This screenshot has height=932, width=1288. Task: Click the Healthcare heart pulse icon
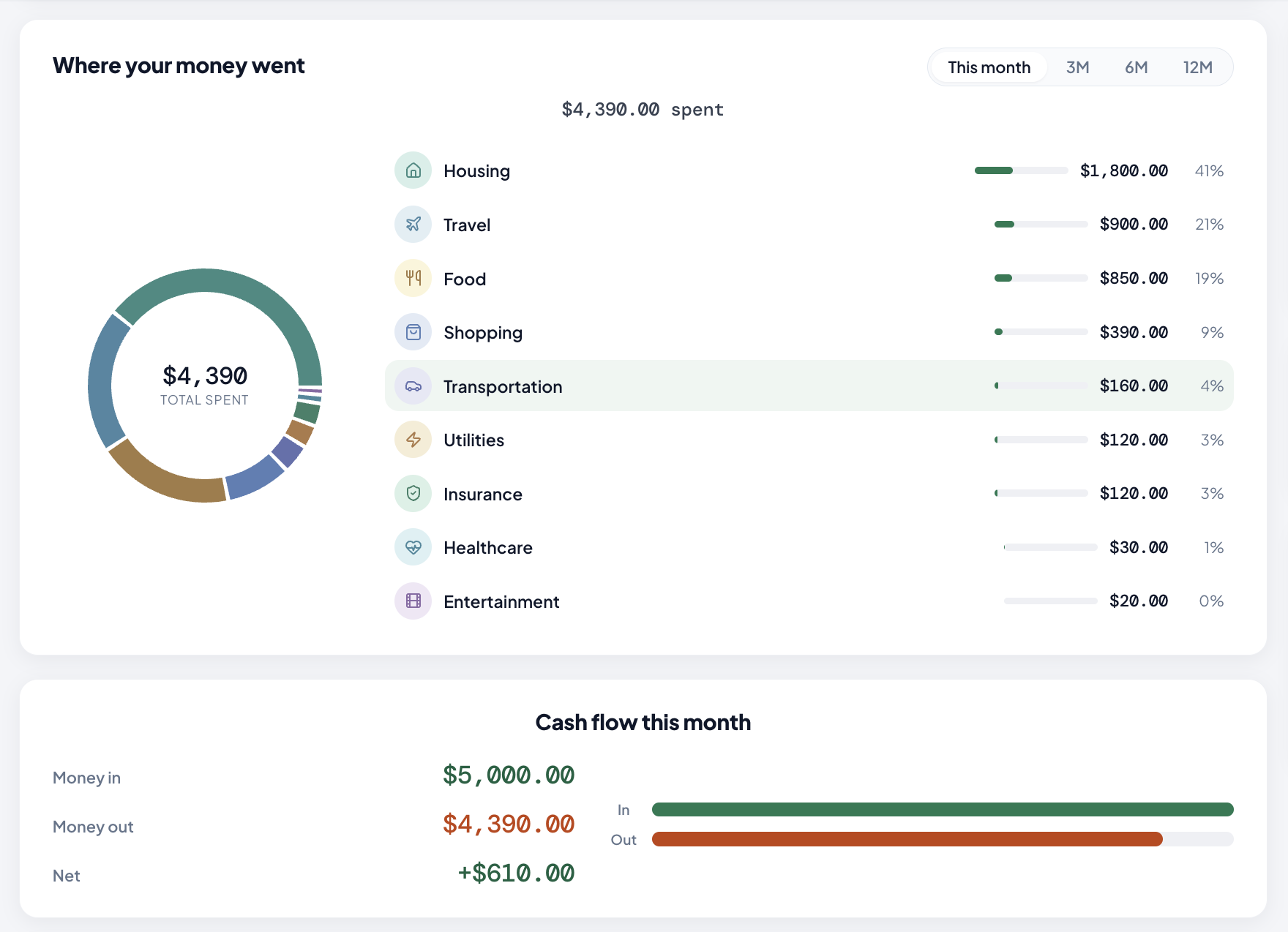coord(413,547)
